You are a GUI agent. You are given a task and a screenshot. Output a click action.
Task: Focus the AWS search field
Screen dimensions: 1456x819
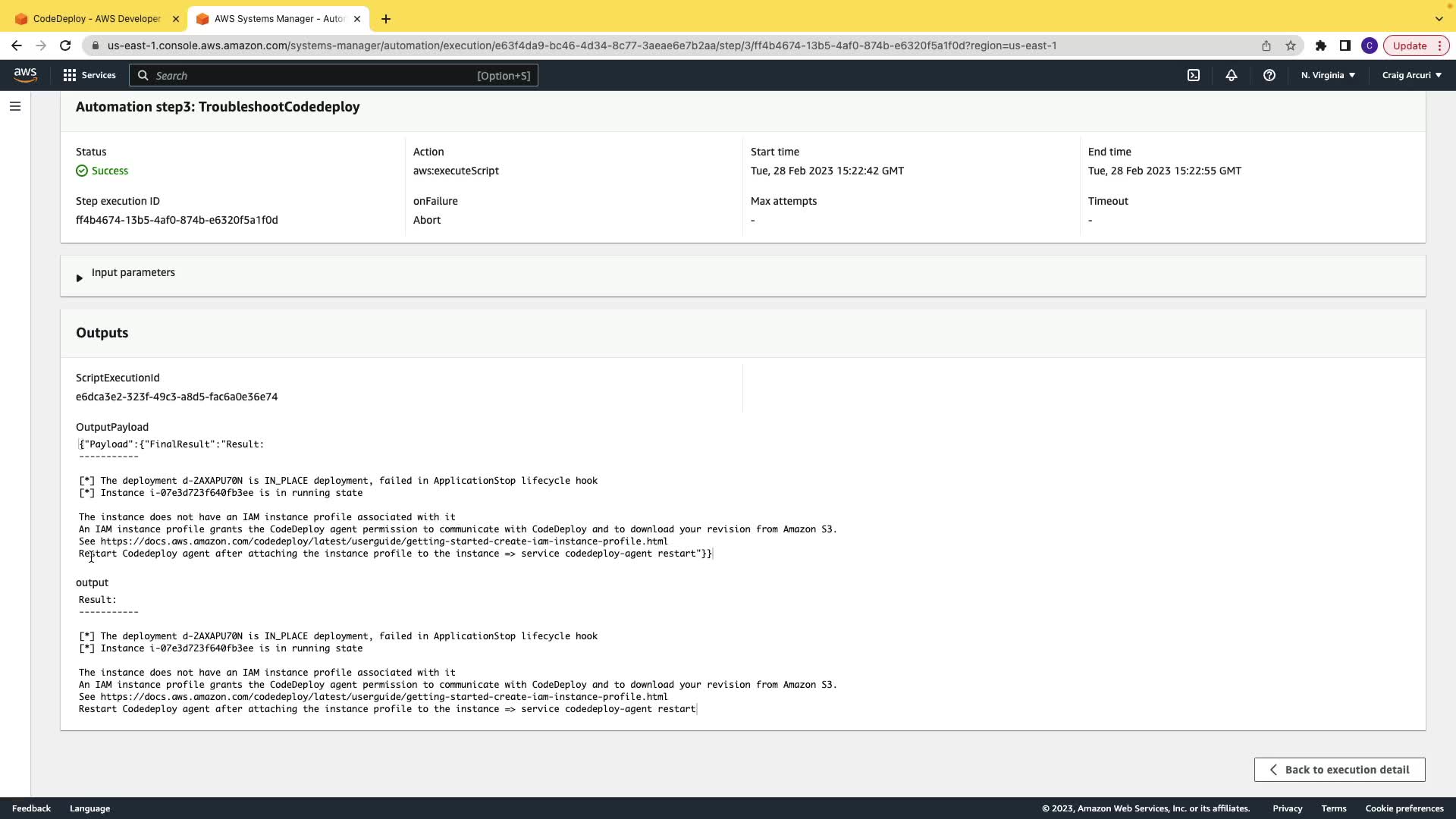click(x=334, y=75)
